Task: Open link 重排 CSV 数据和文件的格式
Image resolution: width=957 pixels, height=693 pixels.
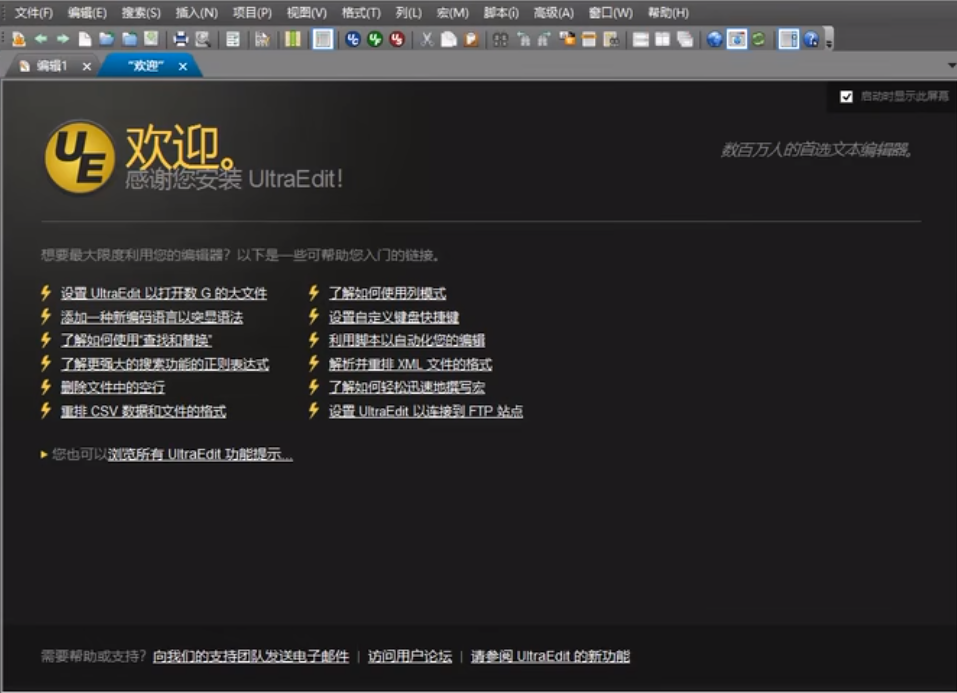Action: (143, 411)
